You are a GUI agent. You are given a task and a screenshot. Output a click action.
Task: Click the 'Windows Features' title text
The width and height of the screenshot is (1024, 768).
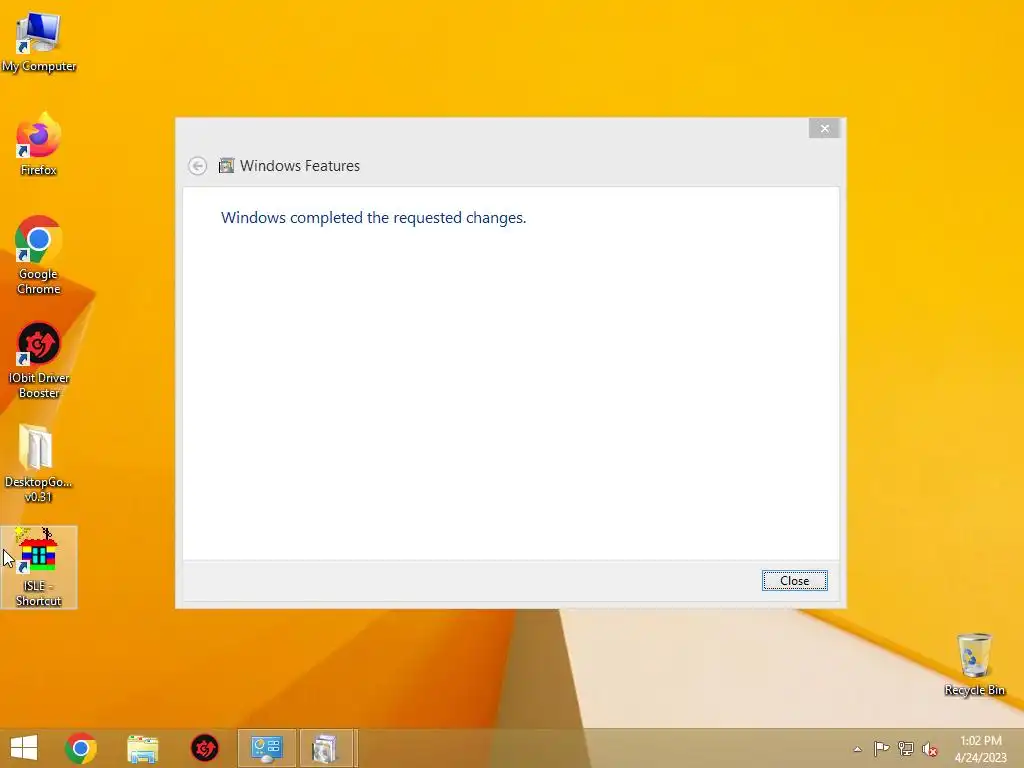click(x=300, y=166)
